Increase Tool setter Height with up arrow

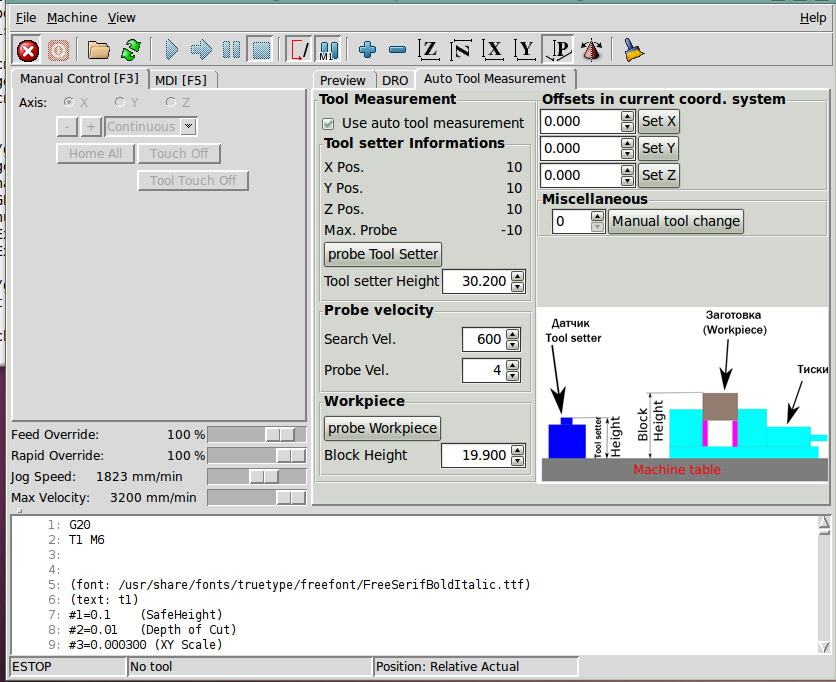(x=517, y=276)
